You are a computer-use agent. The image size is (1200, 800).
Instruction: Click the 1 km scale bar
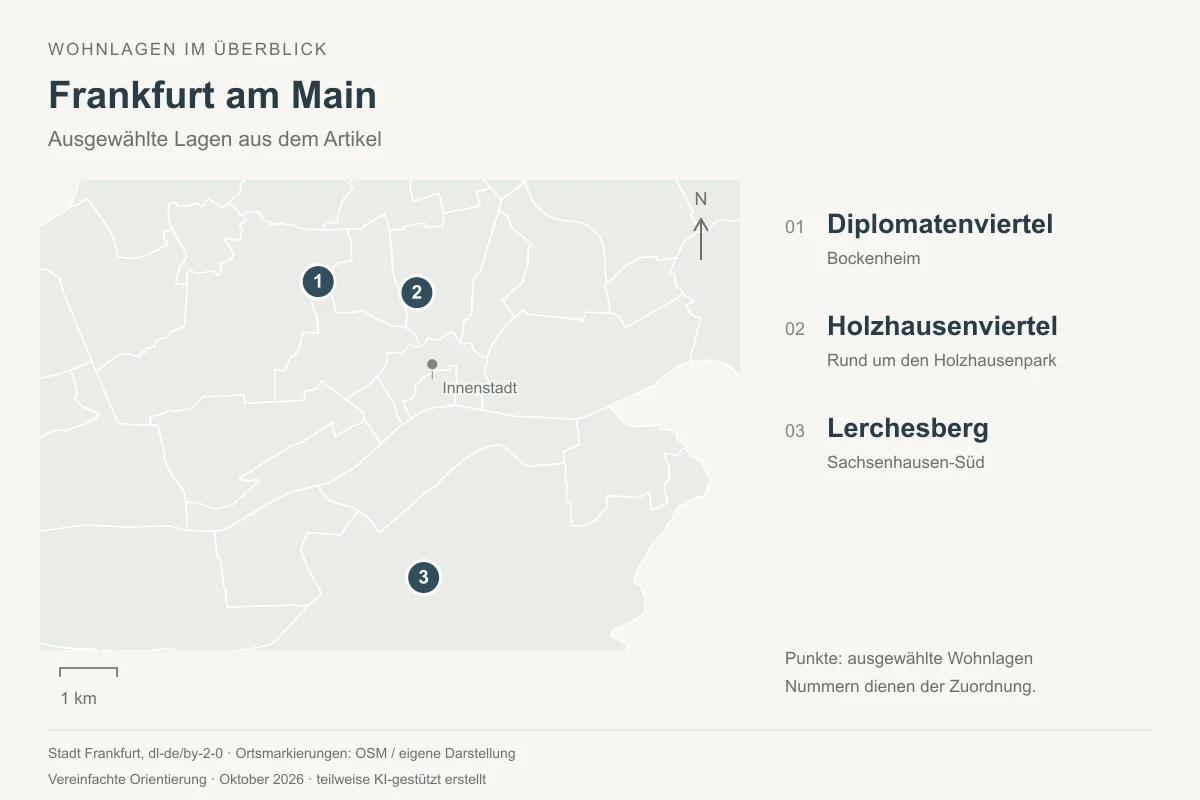pyautogui.click(x=88, y=672)
